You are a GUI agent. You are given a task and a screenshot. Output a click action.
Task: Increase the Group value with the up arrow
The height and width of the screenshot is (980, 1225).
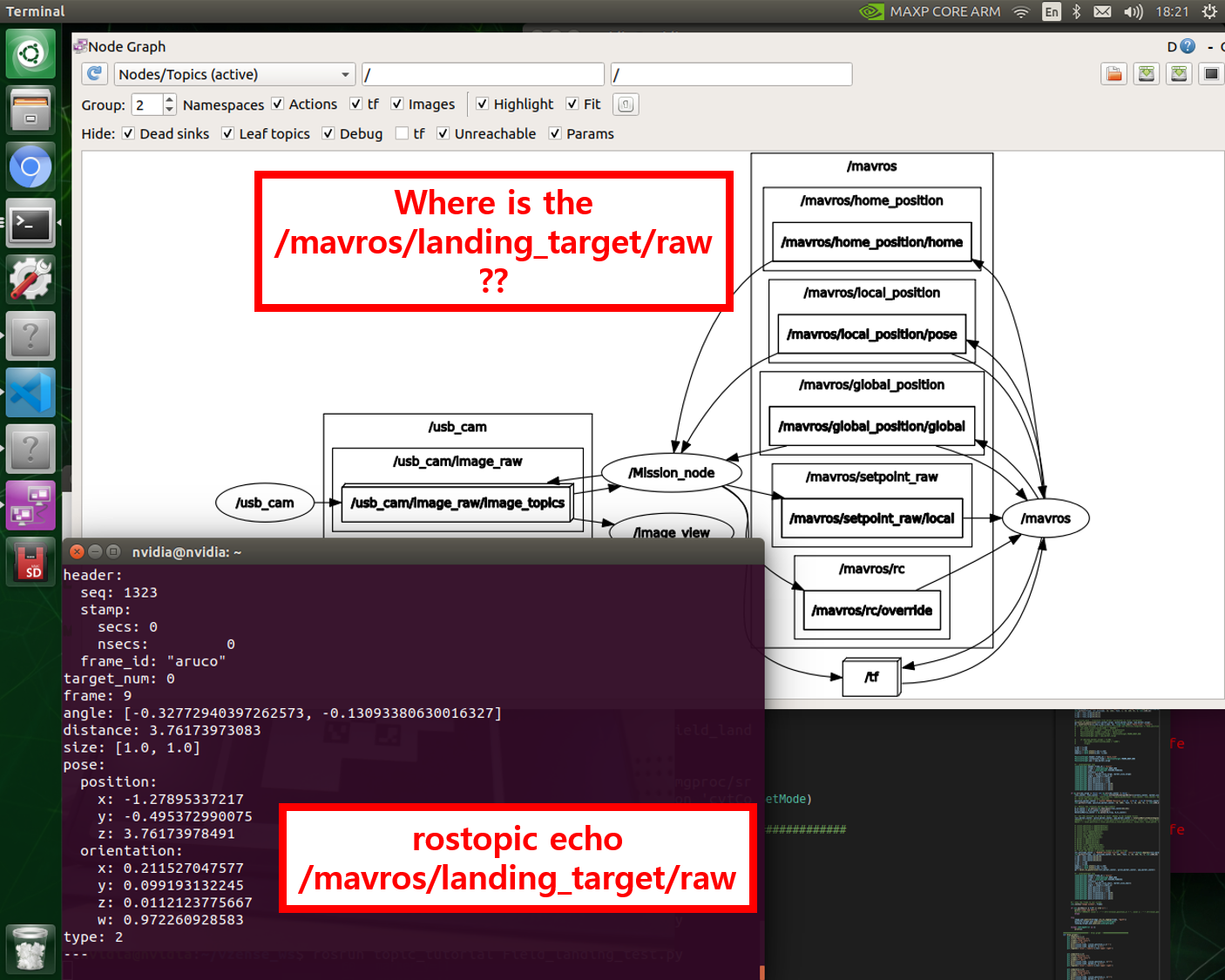(x=169, y=98)
